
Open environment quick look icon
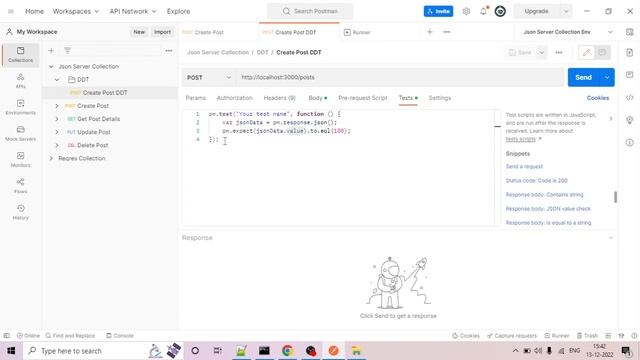629,32
